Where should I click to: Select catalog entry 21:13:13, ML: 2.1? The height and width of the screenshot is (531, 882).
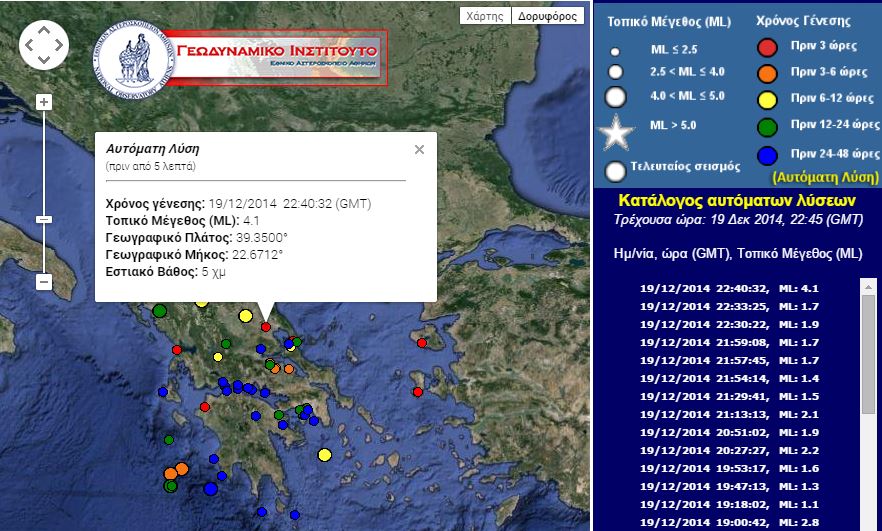pos(729,415)
